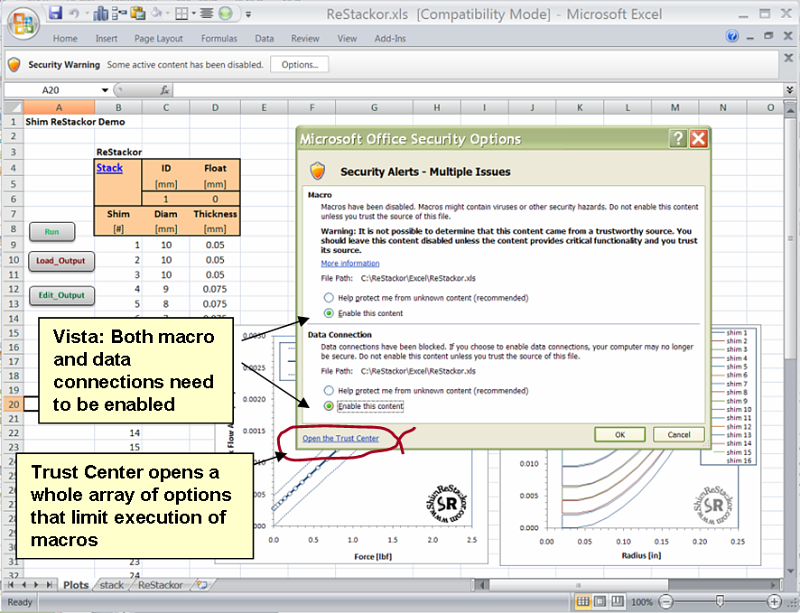The width and height of the screenshot is (800, 613).
Task: Open the Undo history dropdown arrow
Action: 85,14
